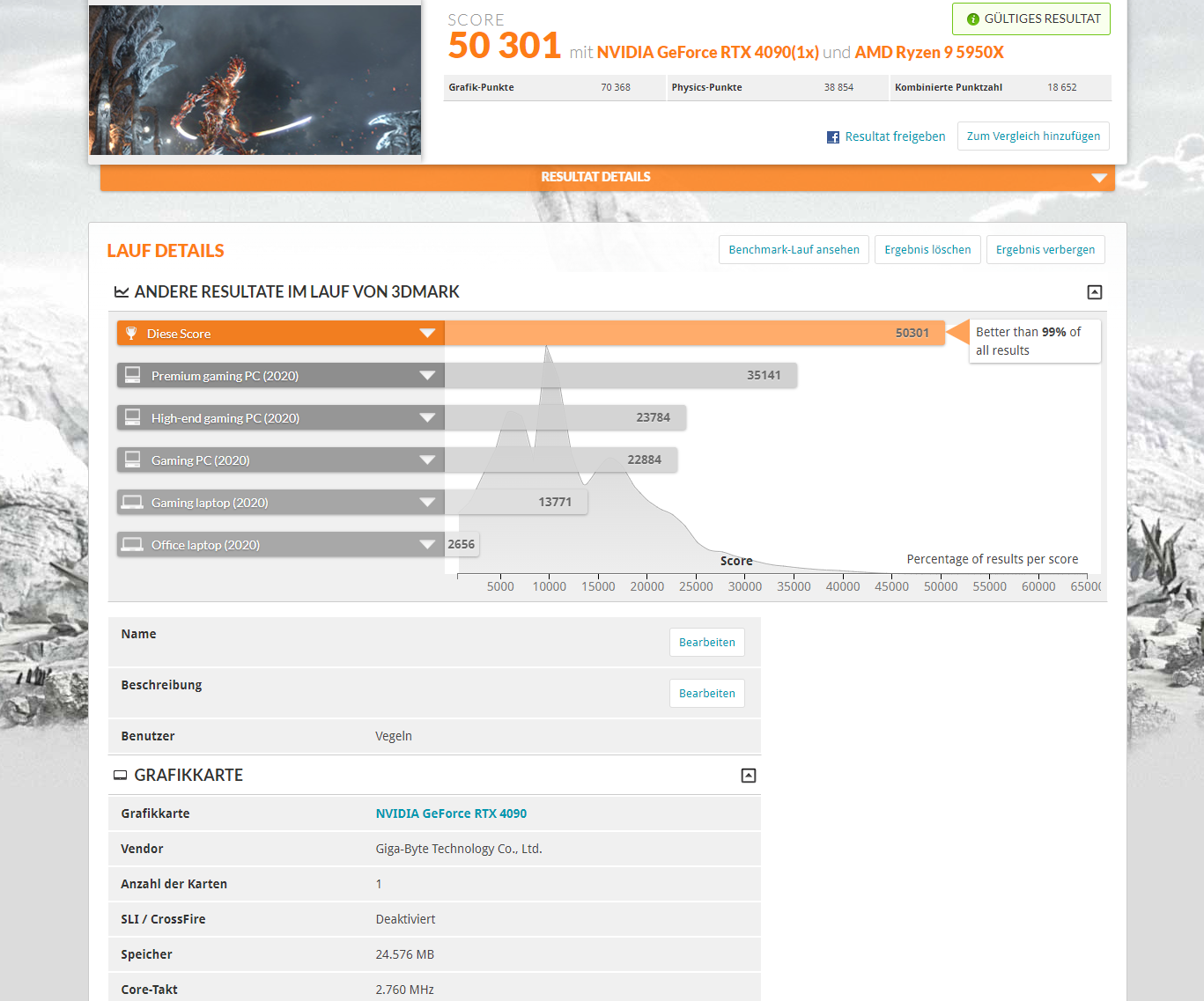
Task: Open the Diese Score dropdown
Action: [428, 333]
